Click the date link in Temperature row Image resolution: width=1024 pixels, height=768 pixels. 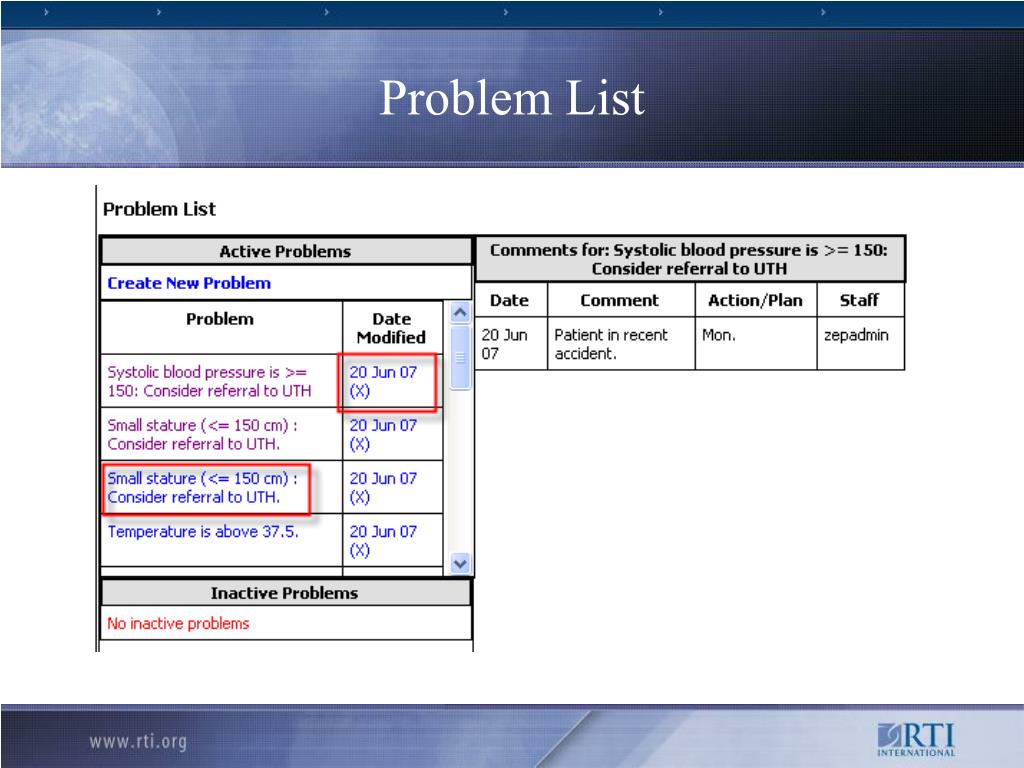coord(382,541)
